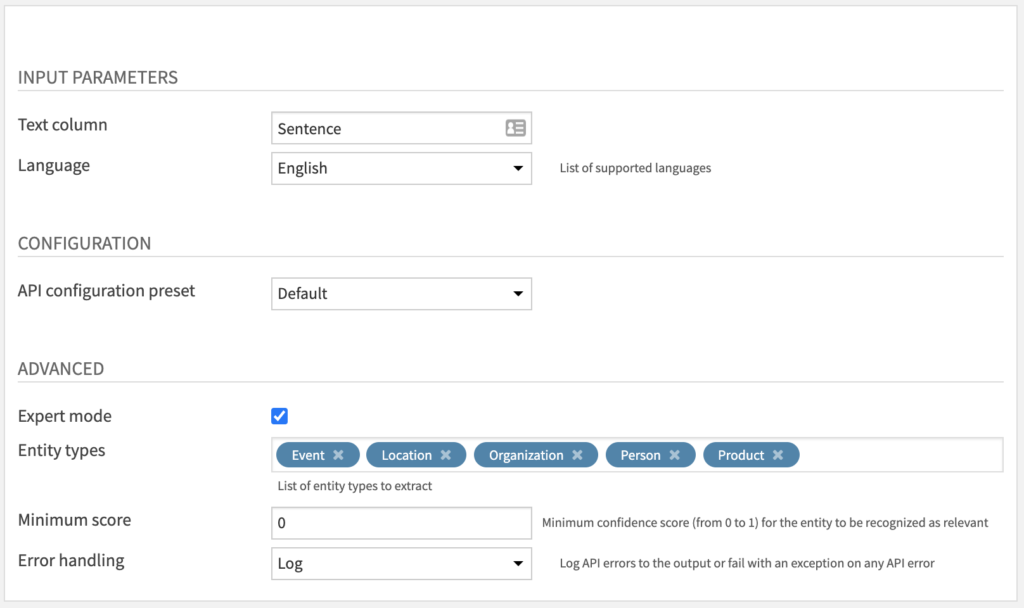Click the Text column label
Screen dimensions: 1024x608
[63, 125]
